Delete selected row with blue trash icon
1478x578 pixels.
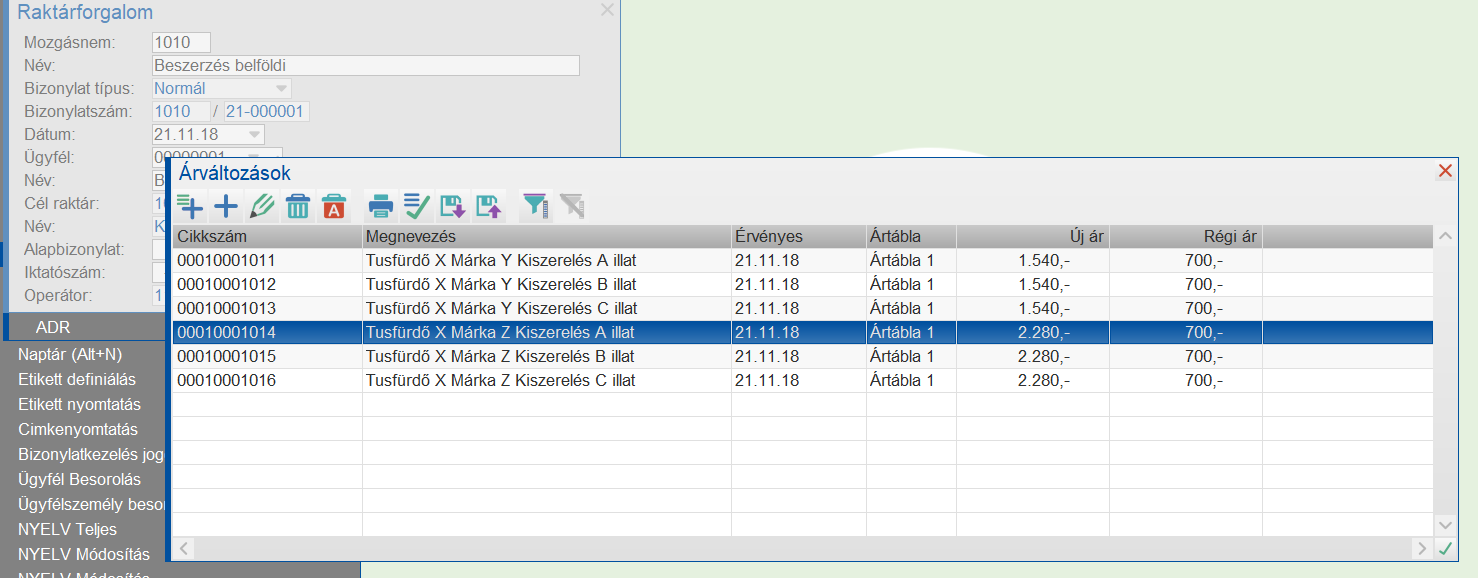[x=298, y=206]
